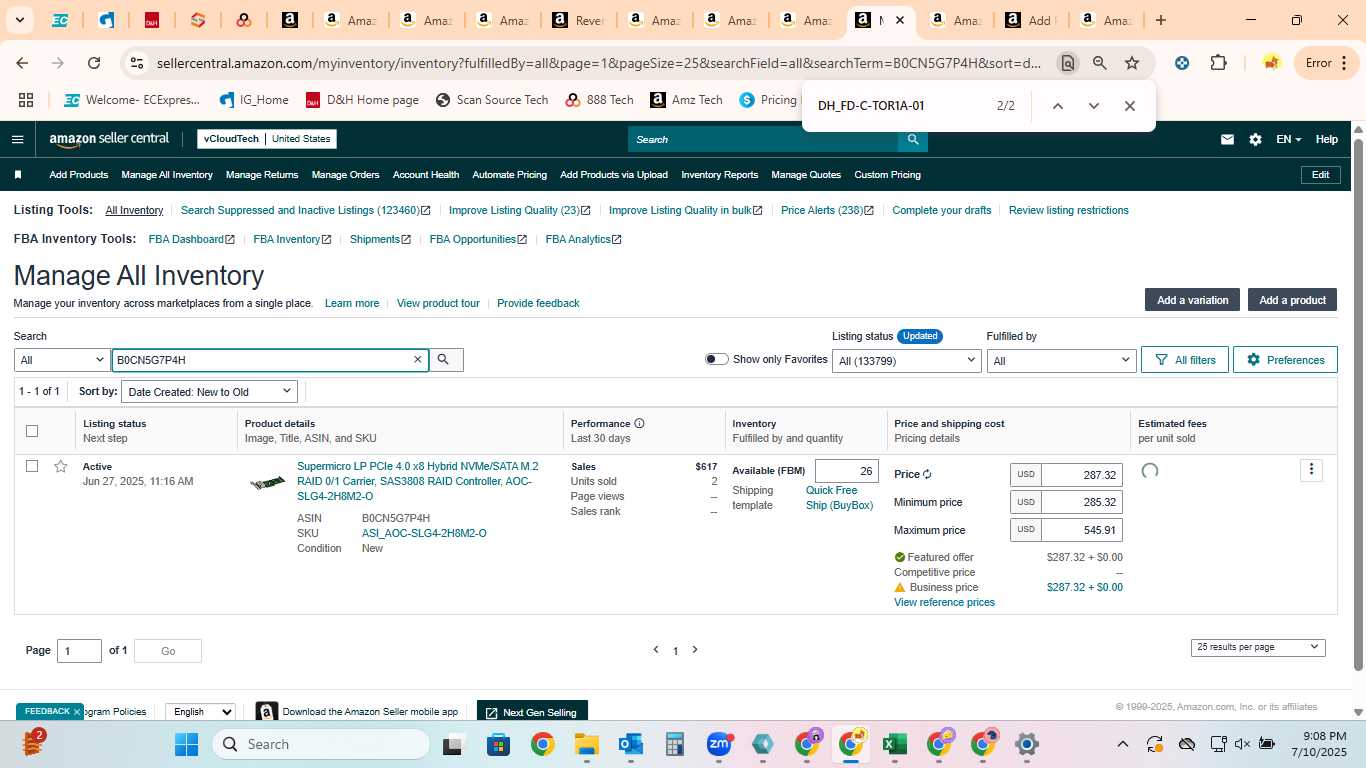
Task: Click the Price field showing 287.32
Action: (x=1081, y=475)
